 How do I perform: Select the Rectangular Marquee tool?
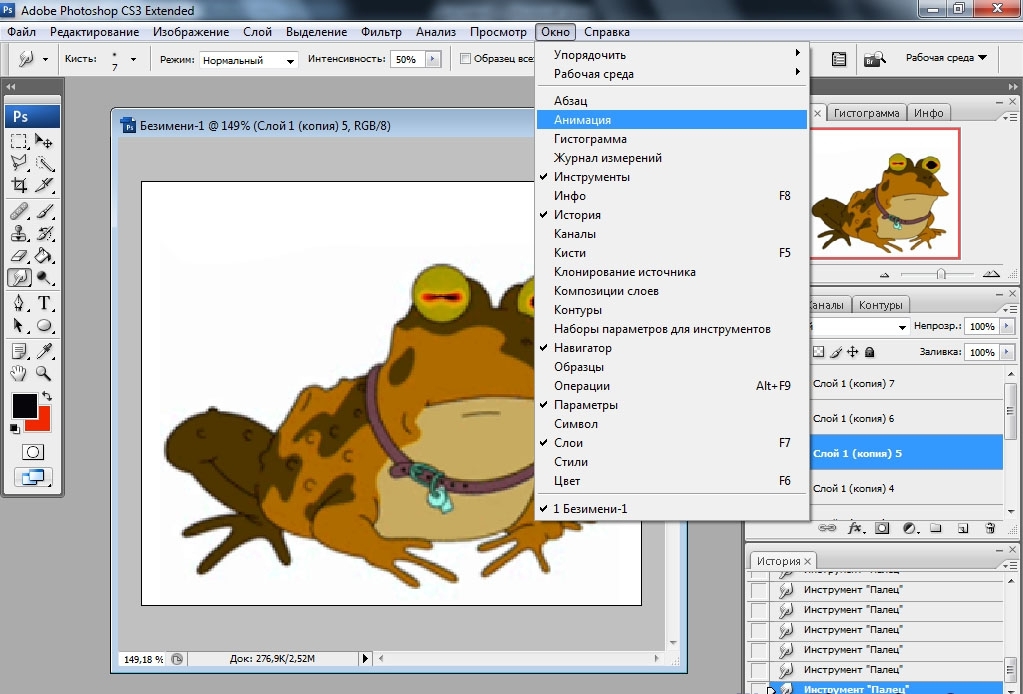click(x=19, y=141)
